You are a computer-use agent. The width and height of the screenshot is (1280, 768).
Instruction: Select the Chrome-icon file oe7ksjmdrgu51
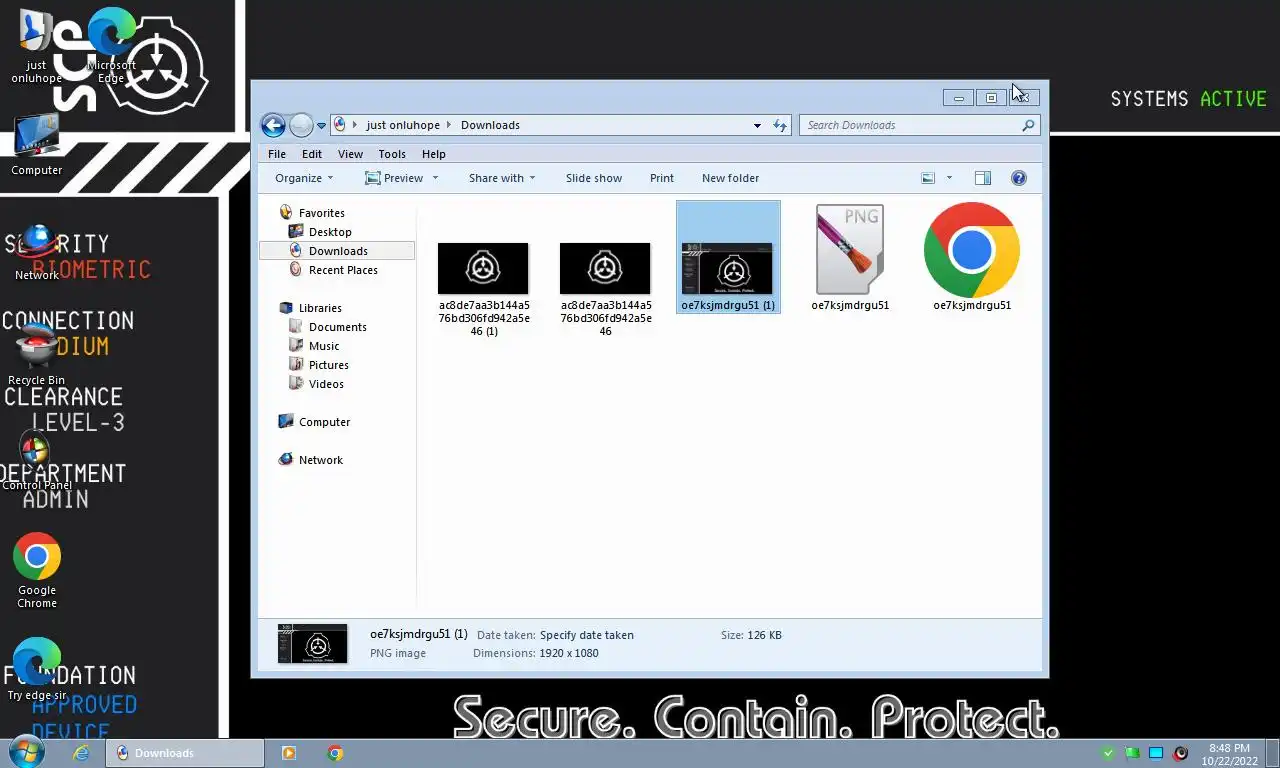(x=972, y=258)
